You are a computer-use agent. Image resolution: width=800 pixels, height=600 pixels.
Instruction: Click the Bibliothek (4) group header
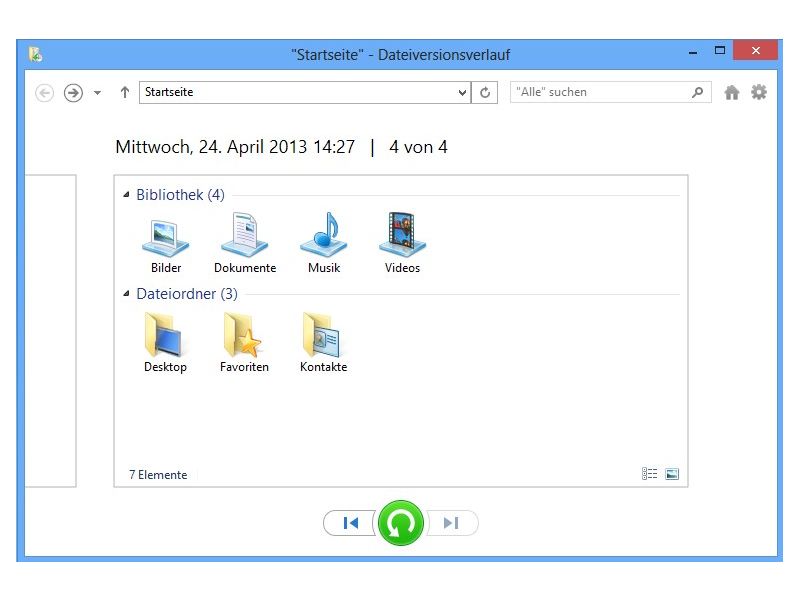pos(180,195)
